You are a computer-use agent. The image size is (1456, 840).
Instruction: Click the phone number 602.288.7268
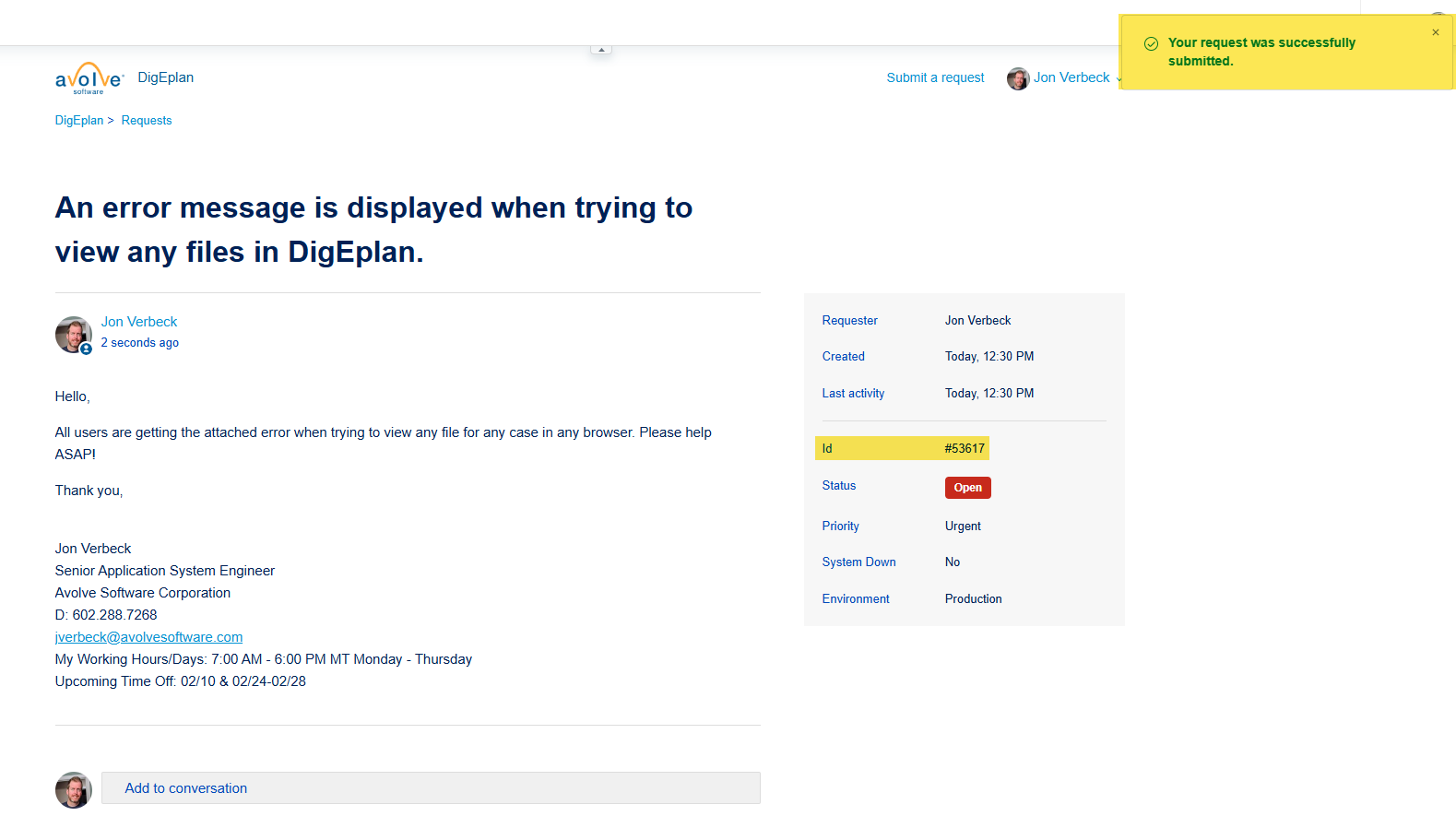point(115,615)
